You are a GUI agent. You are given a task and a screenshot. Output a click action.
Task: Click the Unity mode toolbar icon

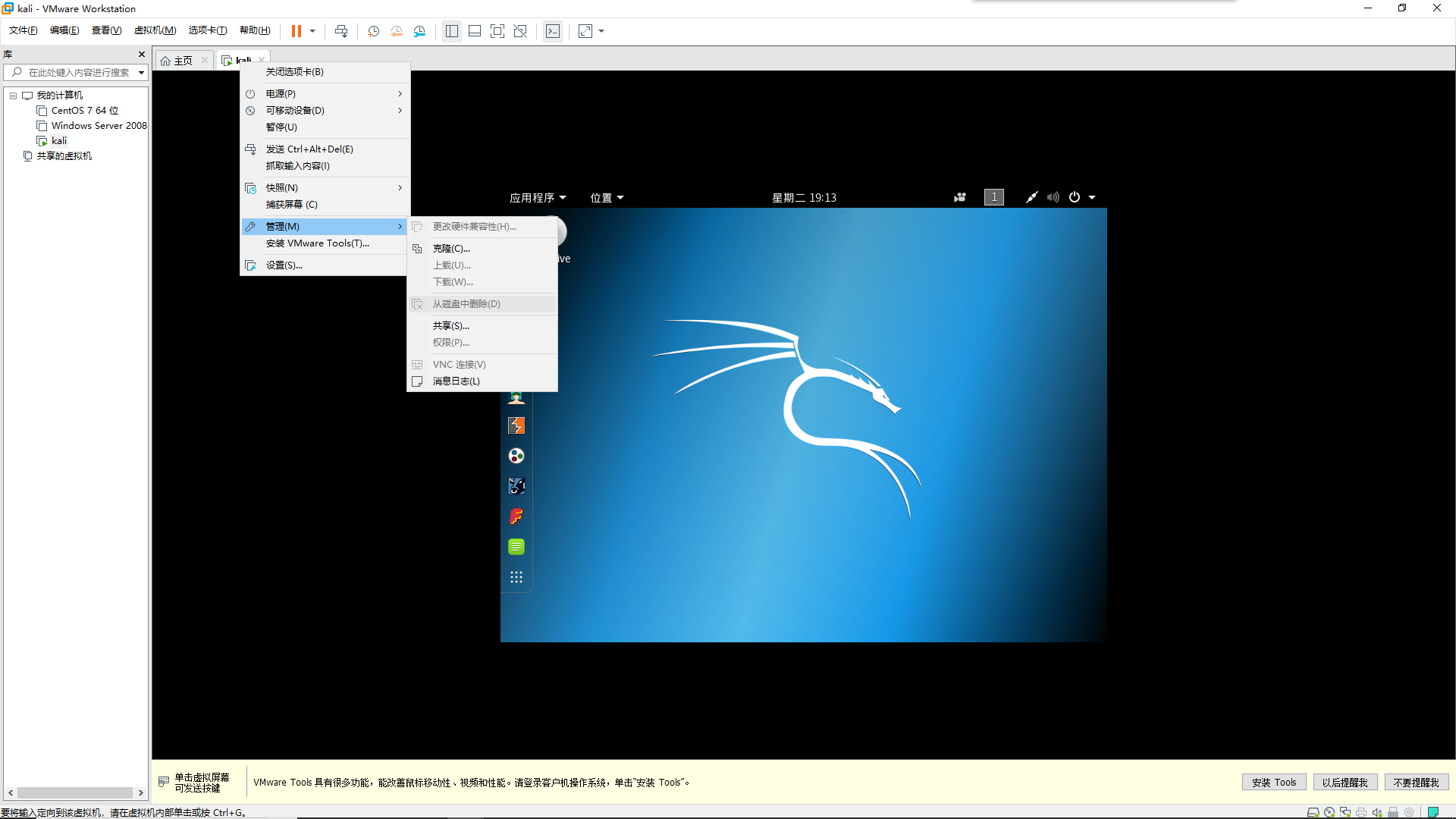(520, 31)
